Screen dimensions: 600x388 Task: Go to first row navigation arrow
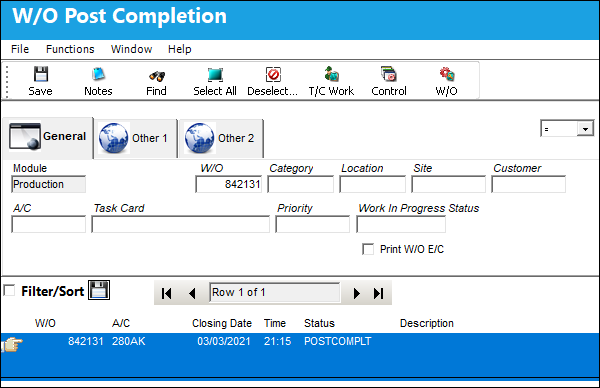tap(166, 293)
